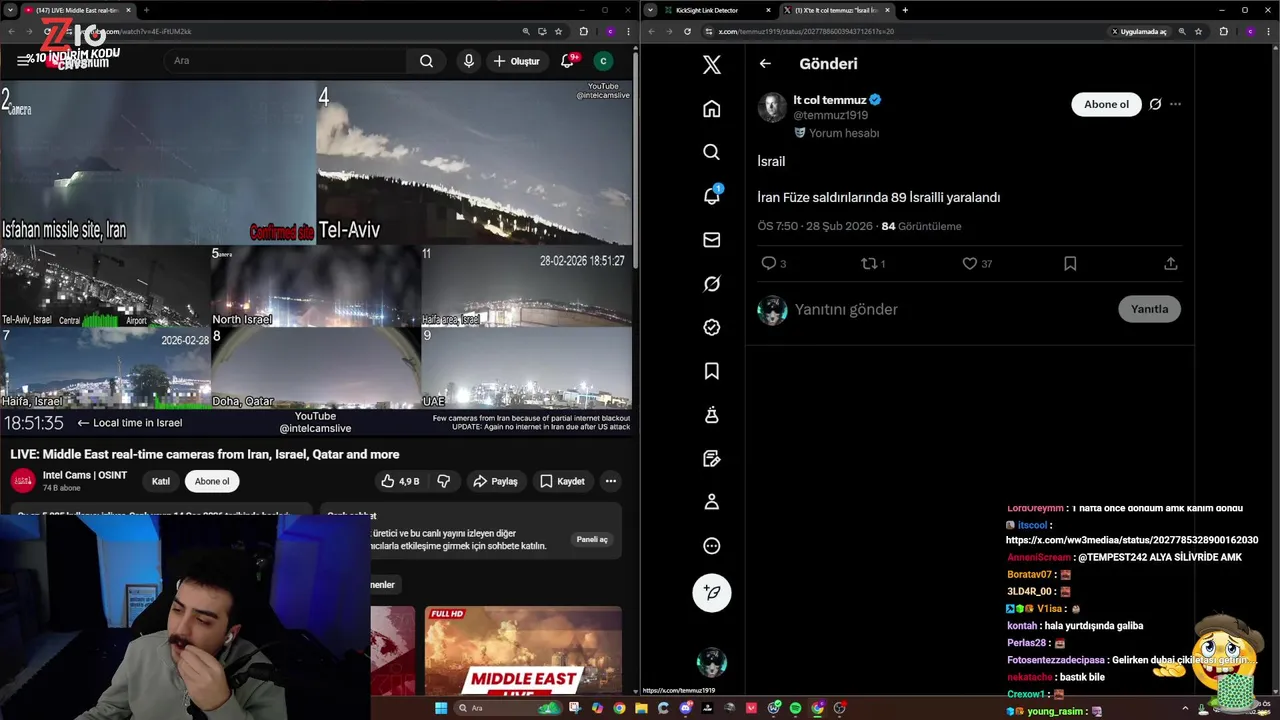Like the post with heart icon
The width and height of the screenshot is (1280, 720).
[x=969, y=264]
